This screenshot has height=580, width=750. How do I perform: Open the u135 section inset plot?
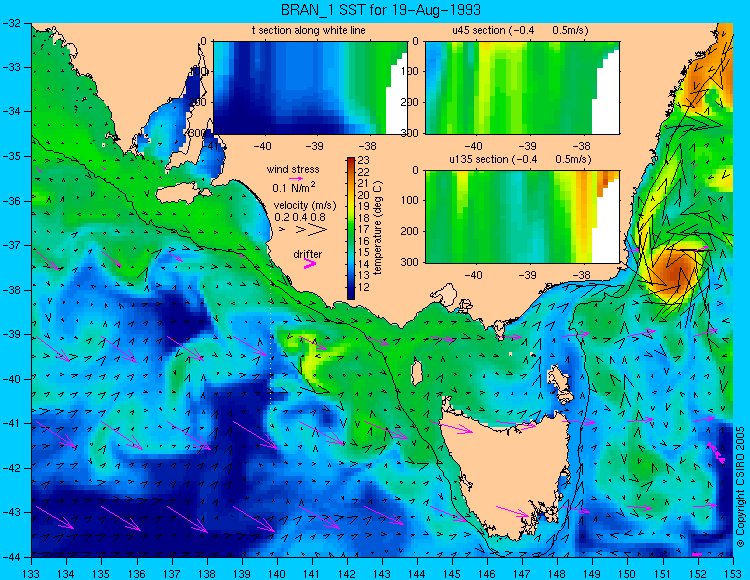[522, 217]
